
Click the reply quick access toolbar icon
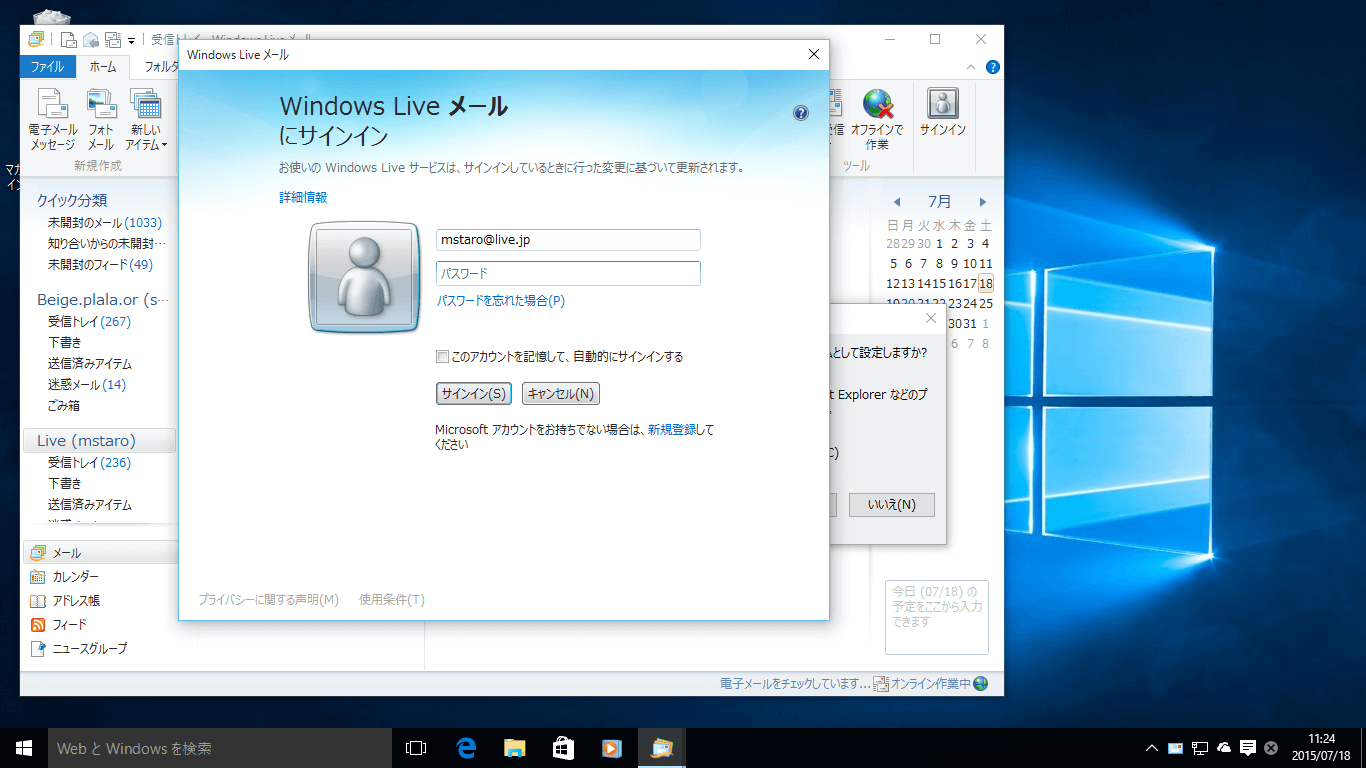pos(91,40)
